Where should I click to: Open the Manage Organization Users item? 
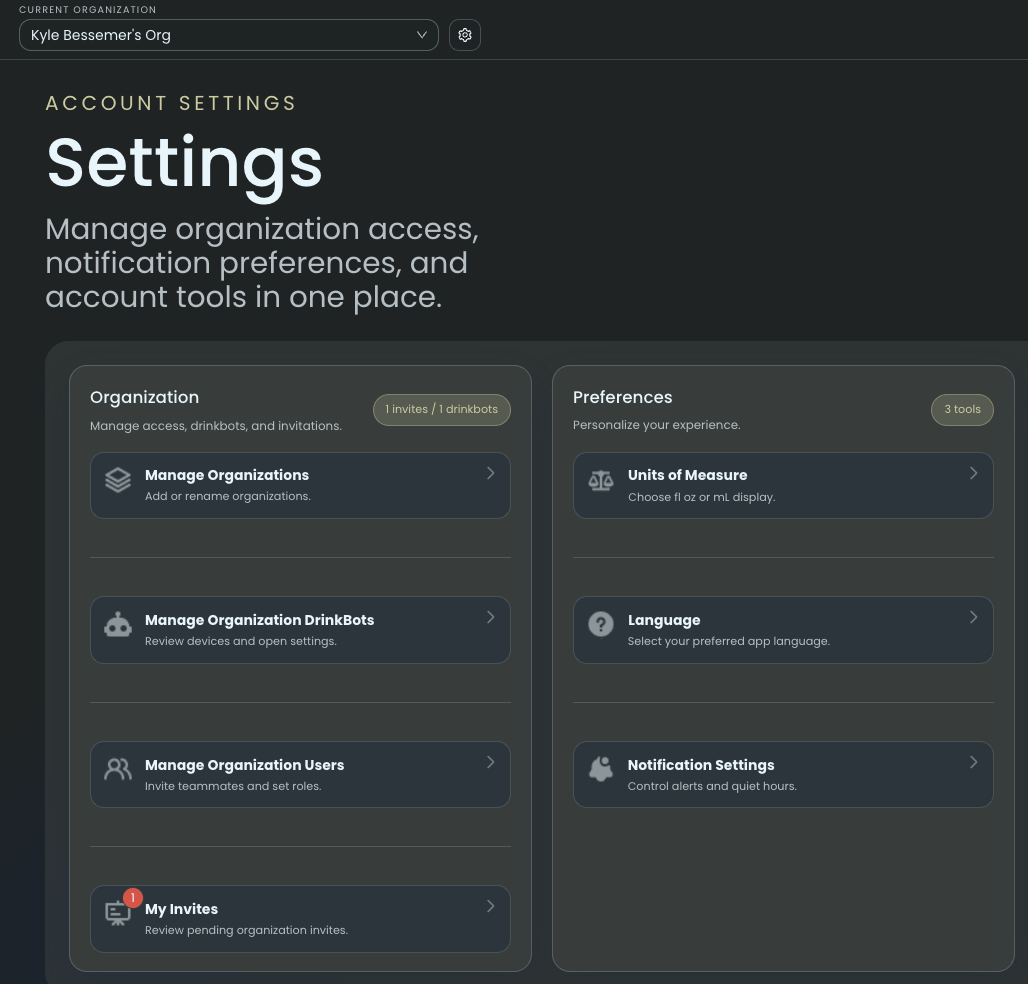pos(300,774)
